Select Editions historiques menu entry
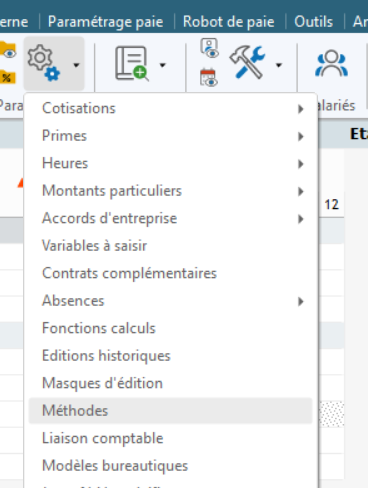The height and width of the screenshot is (488, 368). 170,356
